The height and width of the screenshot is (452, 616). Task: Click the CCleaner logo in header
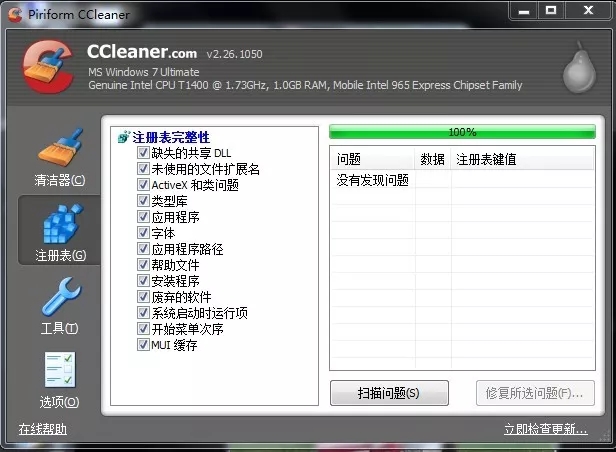pos(49,67)
